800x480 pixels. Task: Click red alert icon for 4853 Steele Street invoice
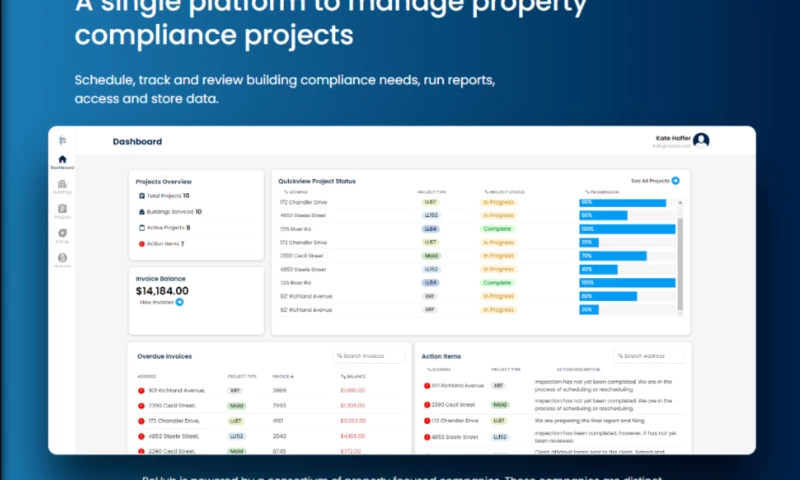141,437
